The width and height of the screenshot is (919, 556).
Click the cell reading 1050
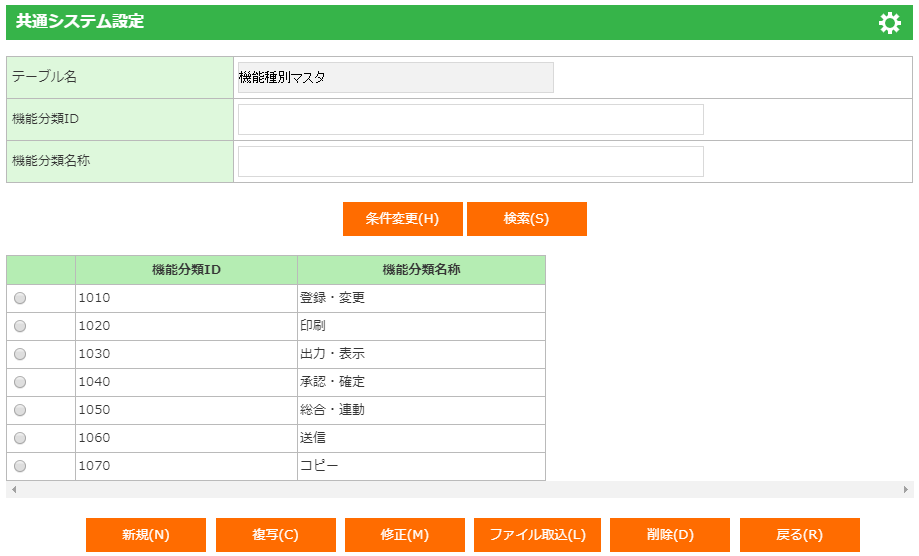tap(186, 410)
